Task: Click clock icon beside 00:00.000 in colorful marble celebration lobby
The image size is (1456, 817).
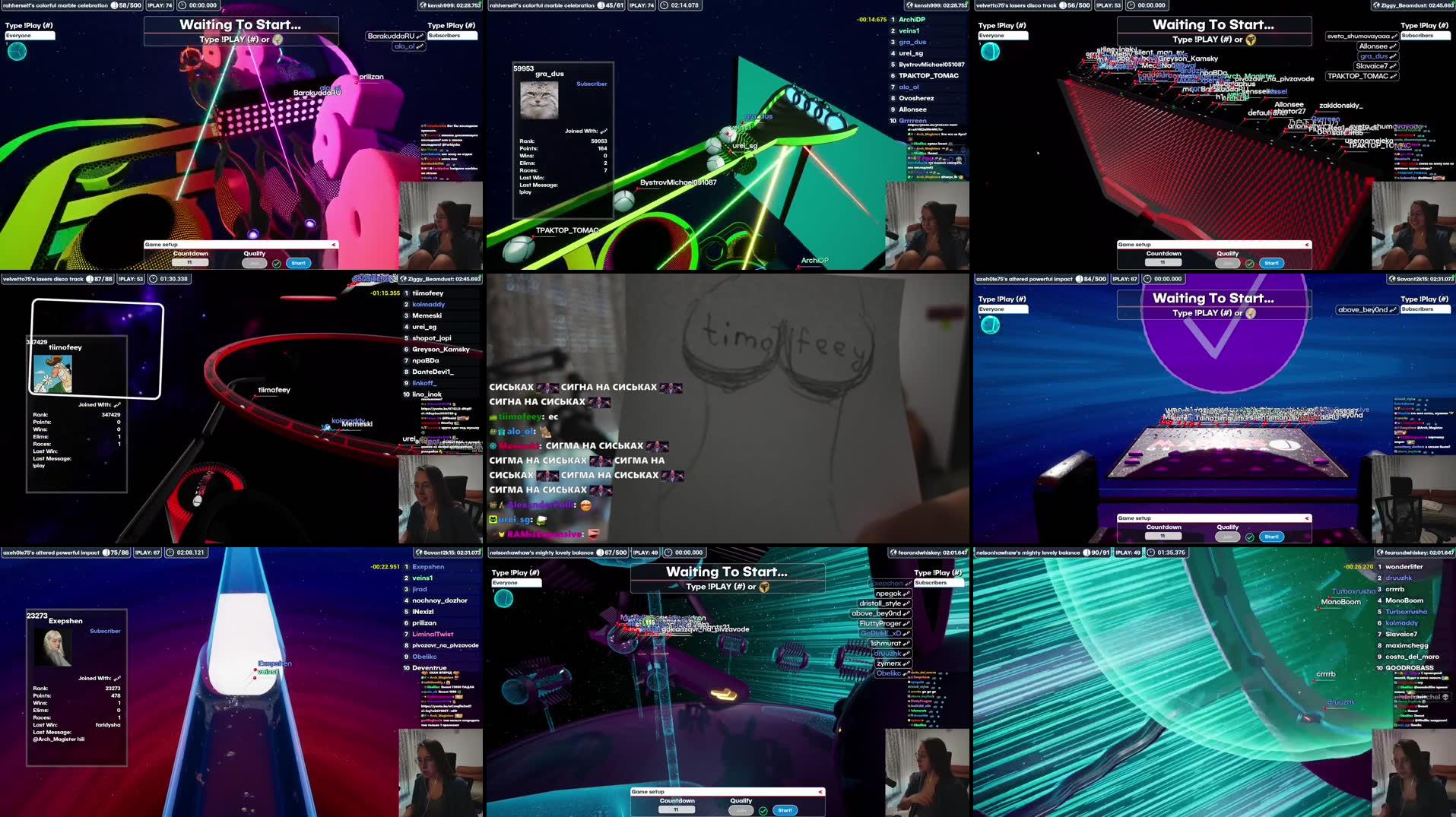Action: [x=182, y=5]
